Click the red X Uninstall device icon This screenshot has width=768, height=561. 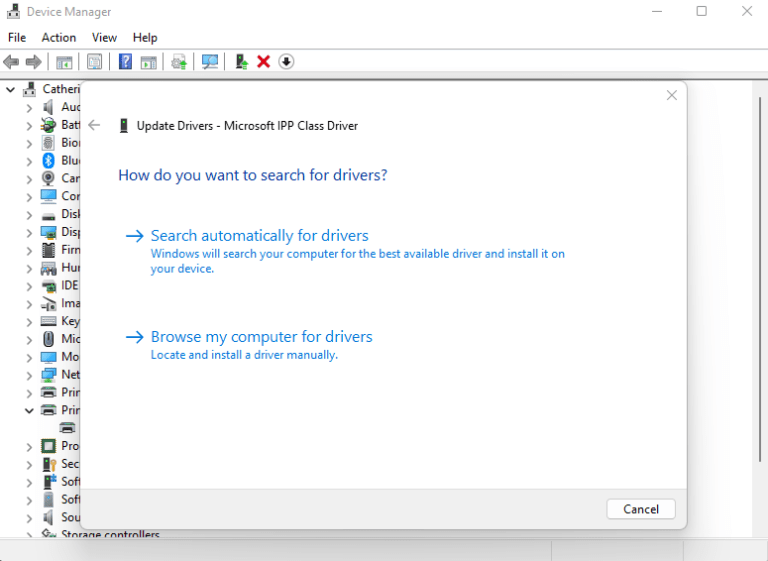tap(263, 62)
